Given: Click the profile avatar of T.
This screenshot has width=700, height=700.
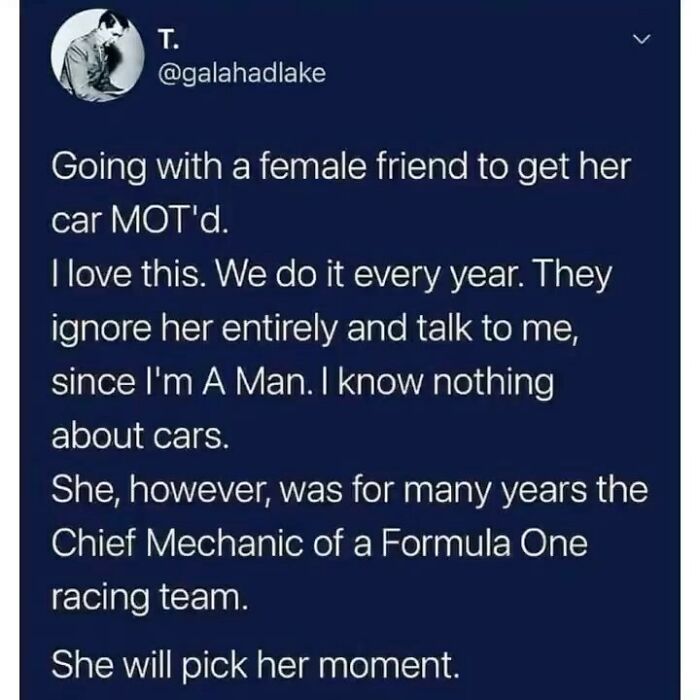Looking at the screenshot, I should 98,55.
